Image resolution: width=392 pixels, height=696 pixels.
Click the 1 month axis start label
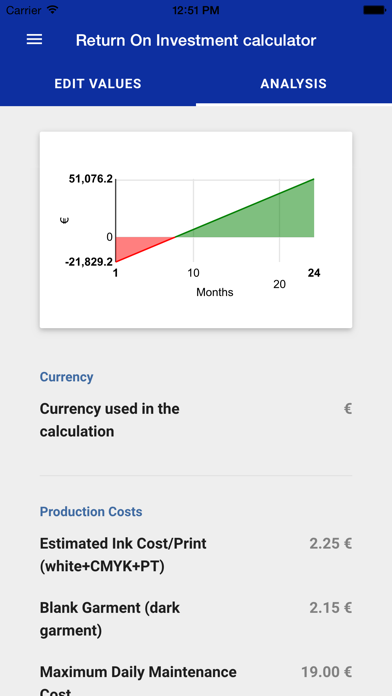tap(115, 273)
